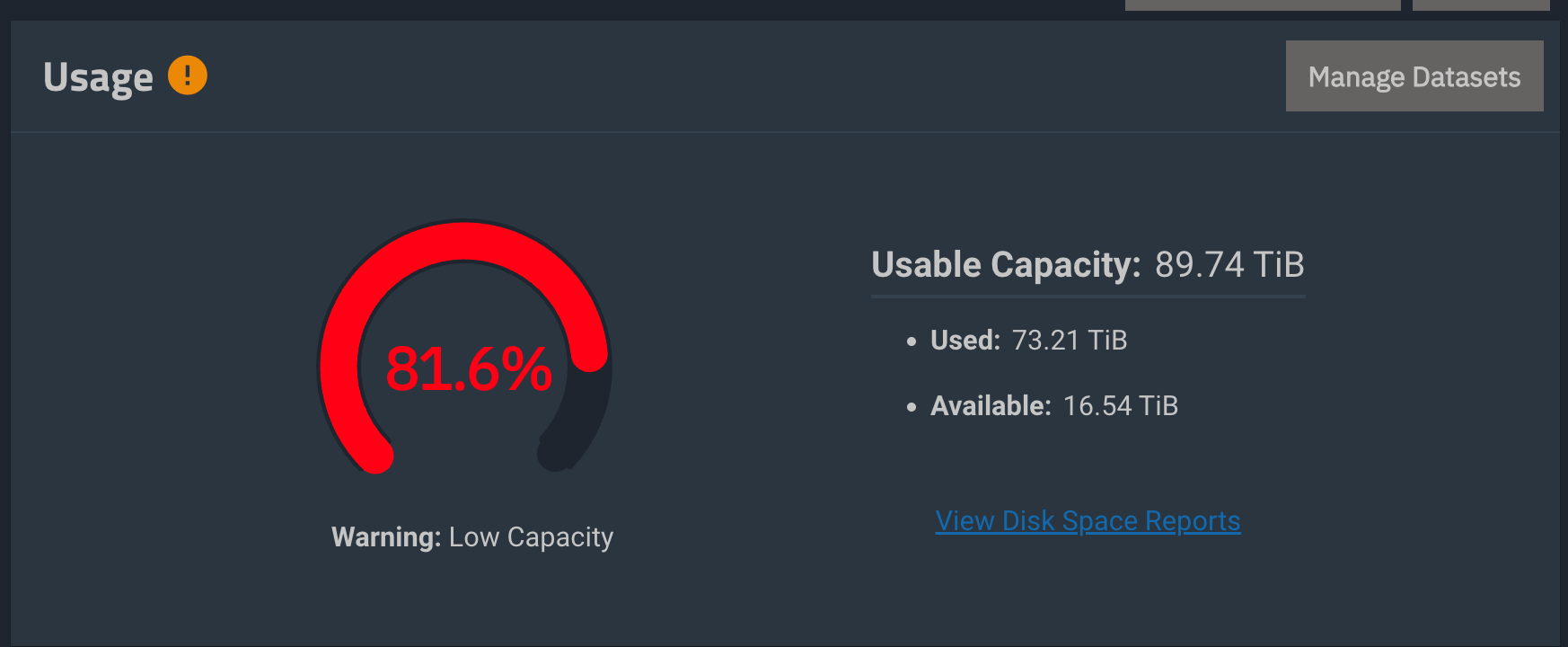Image resolution: width=1568 pixels, height=647 pixels.
Task: Click the narrow gray button at the top-right edge
Action: click(1480, 4)
